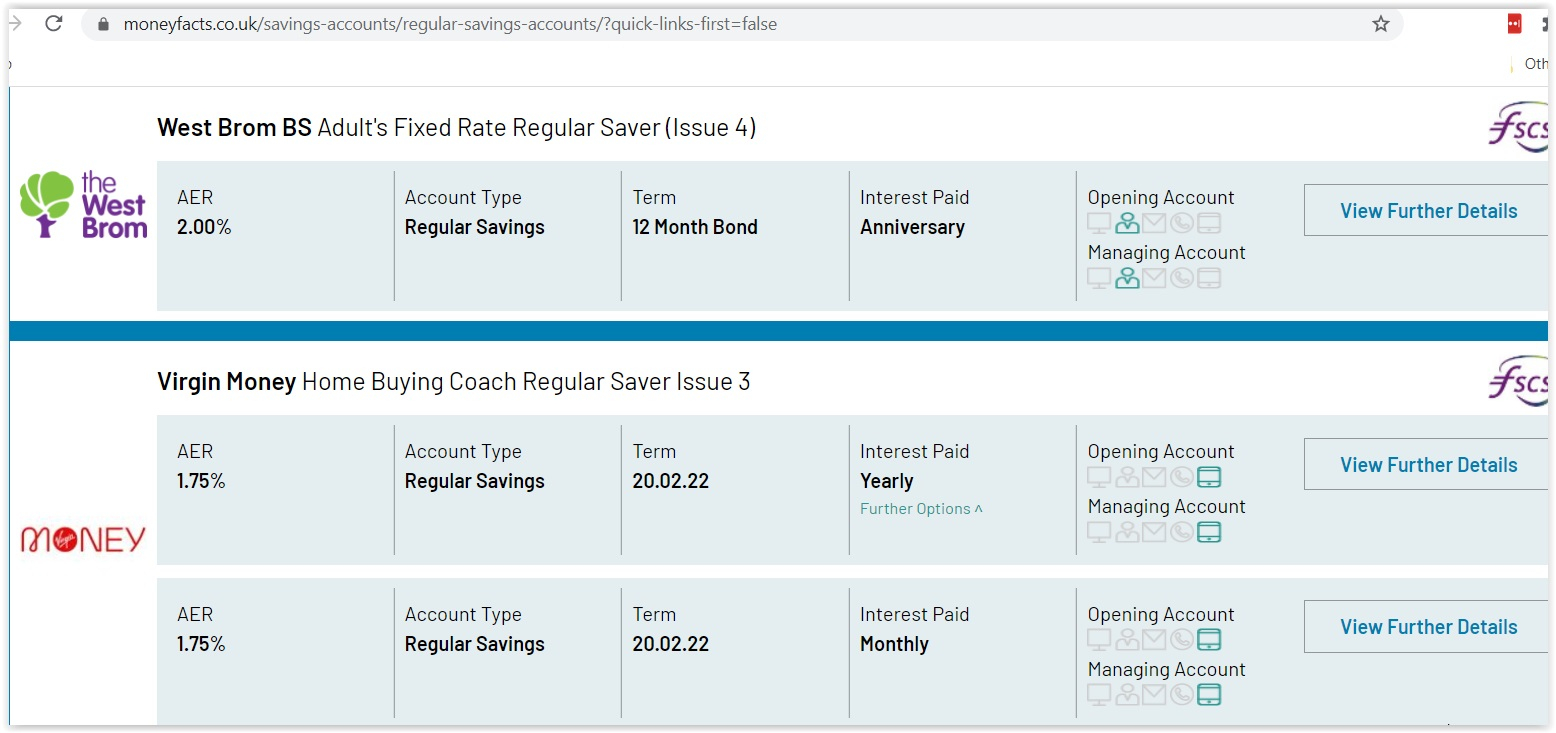This screenshot has height=733, width=1556.
Task: Open West Brom BS Adult's Fixed Rate Regular Saver title
Action: [456, 128]
